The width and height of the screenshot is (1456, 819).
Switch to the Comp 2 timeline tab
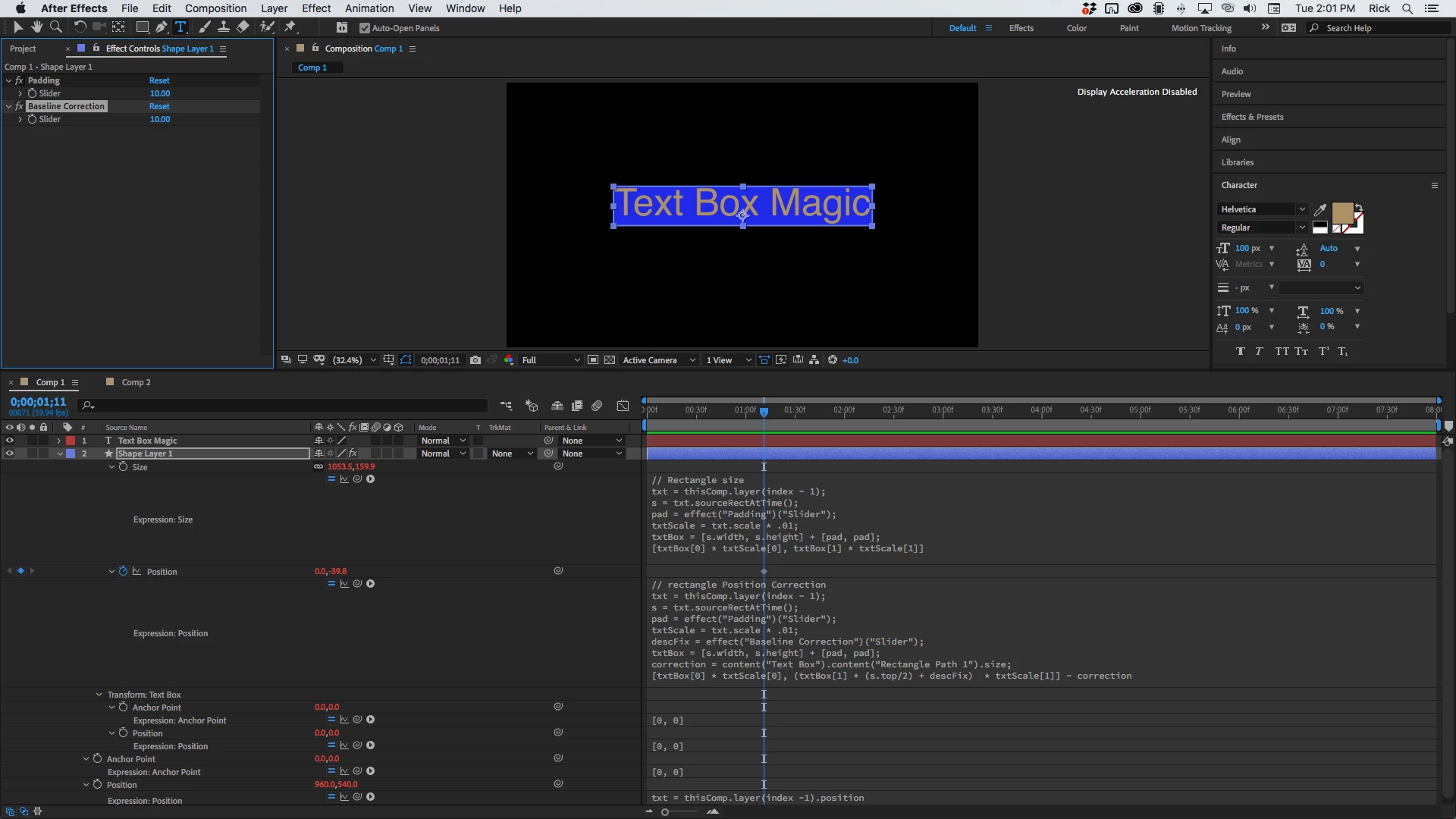coord(136,382)
